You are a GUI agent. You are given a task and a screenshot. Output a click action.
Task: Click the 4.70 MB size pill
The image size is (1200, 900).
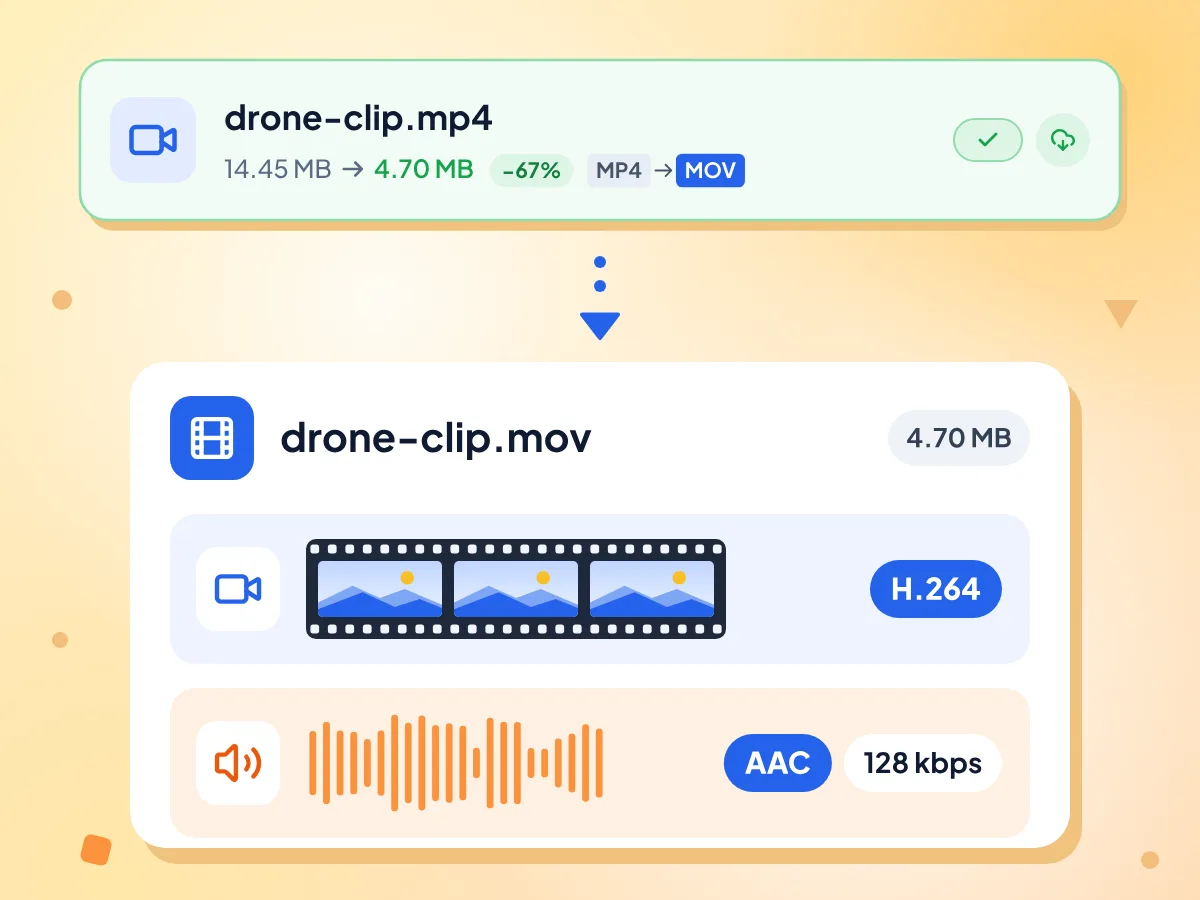(959, 438)
